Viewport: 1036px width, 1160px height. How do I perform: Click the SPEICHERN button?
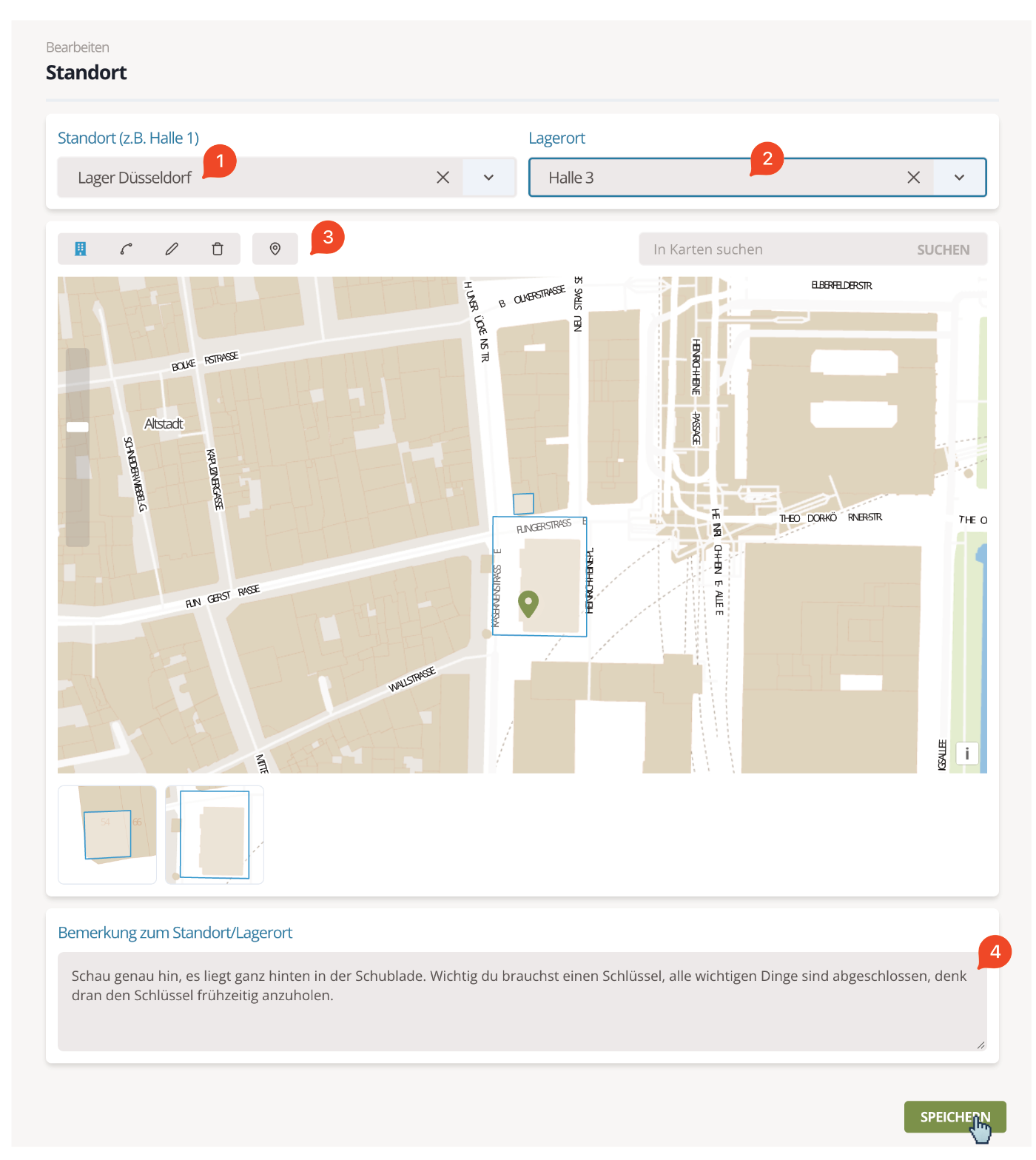(955, 1118)
